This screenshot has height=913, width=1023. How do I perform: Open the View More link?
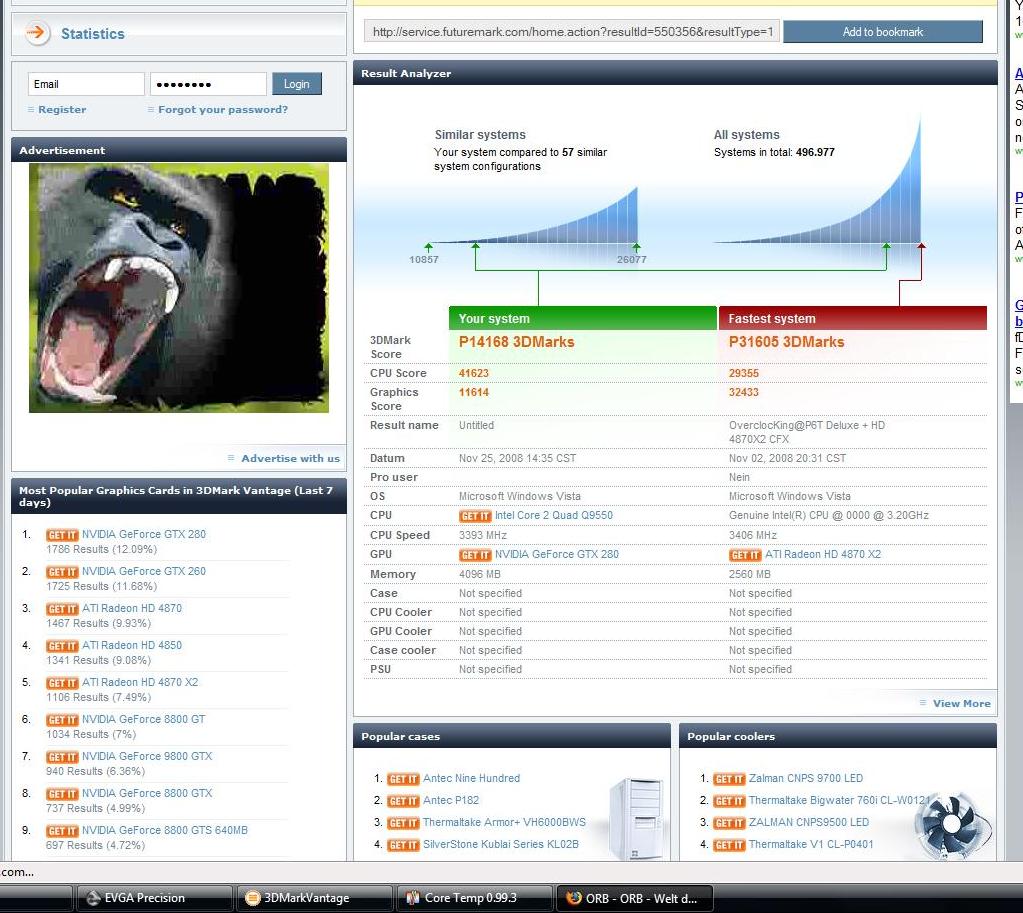pos(962,704)
